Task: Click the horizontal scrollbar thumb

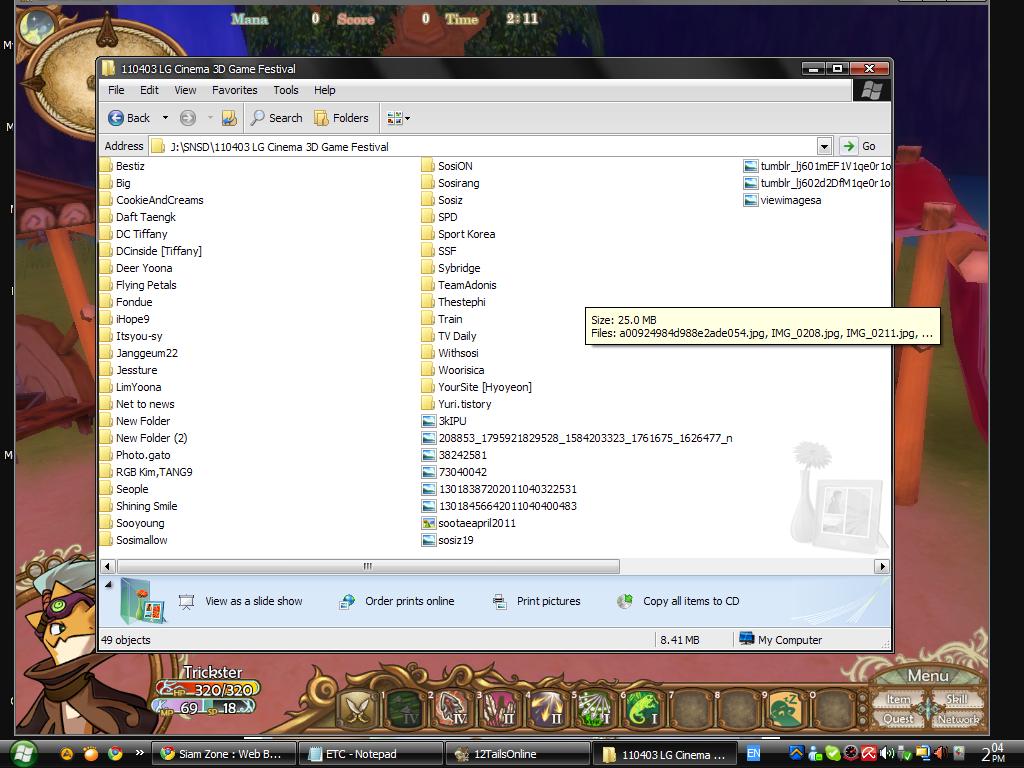Action: (x=368, y=566)
